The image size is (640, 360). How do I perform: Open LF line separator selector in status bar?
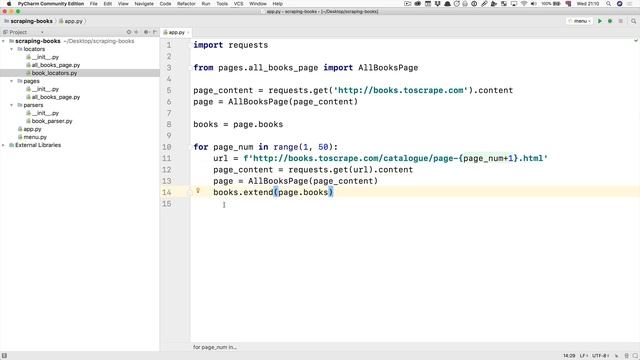[x=584, y=356]
